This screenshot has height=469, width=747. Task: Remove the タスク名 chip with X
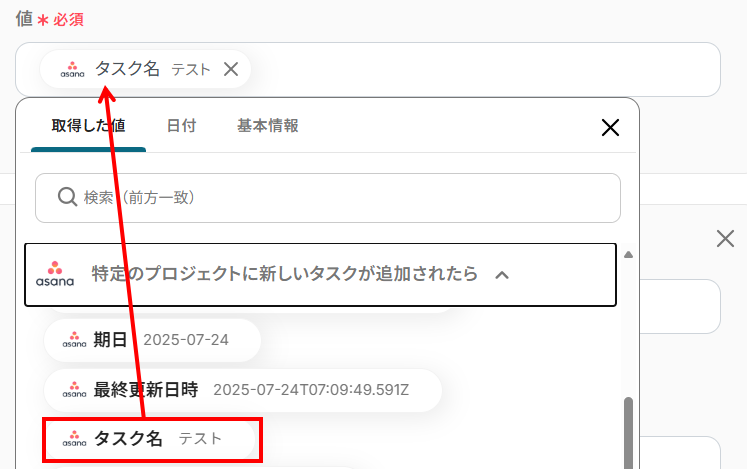[231, 69]
